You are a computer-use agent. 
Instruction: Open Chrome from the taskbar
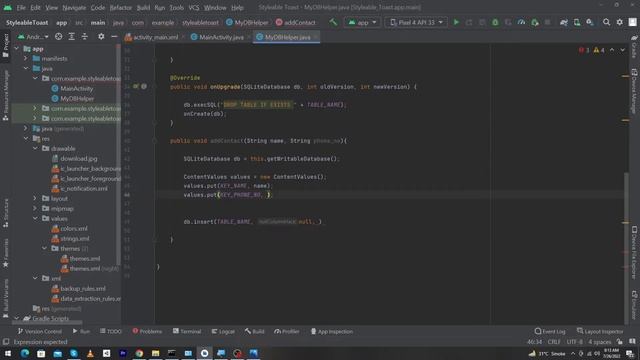tap(139, 353)
